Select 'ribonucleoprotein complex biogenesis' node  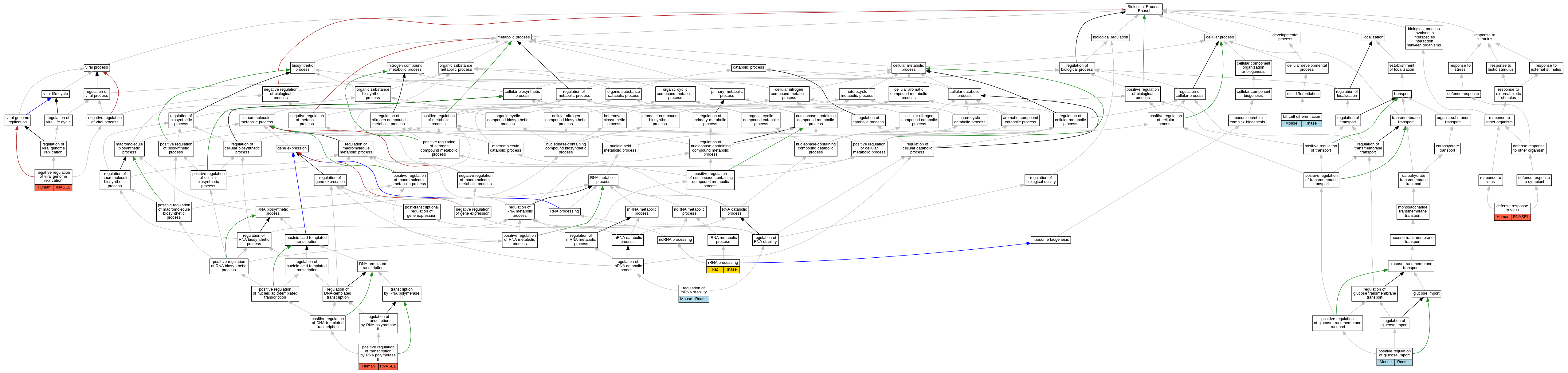(x=1247, y=120)
